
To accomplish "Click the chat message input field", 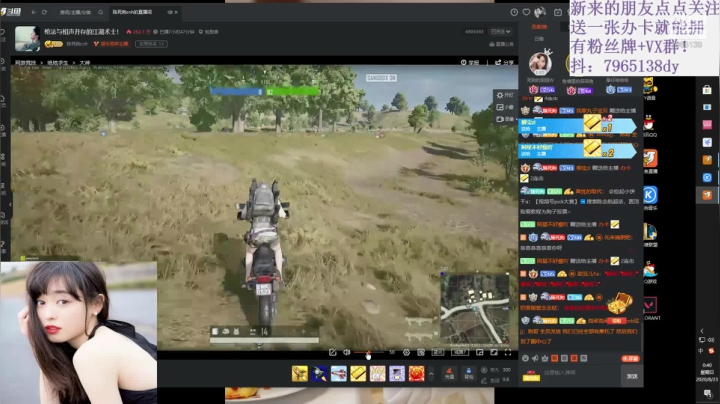I will (581, 373).
